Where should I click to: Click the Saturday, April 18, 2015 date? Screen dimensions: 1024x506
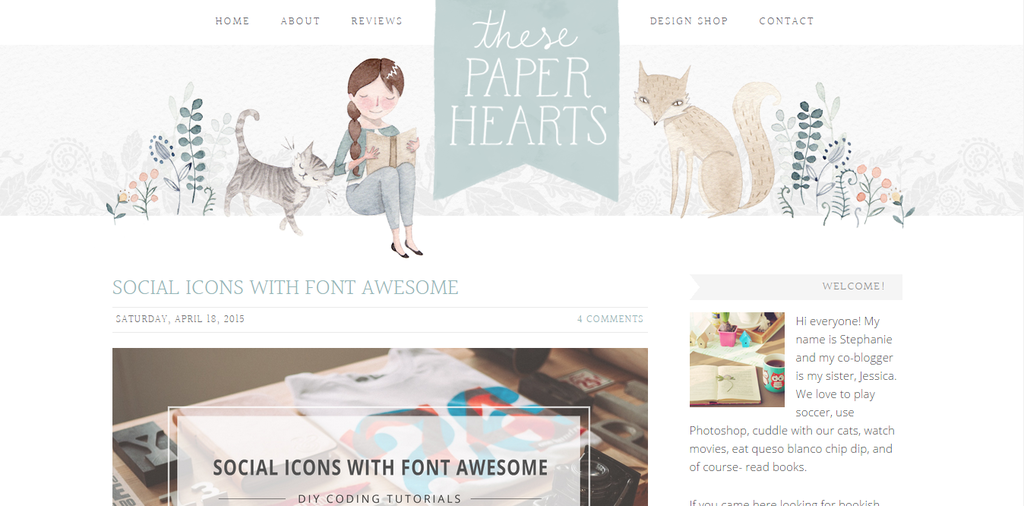[180, 319]
